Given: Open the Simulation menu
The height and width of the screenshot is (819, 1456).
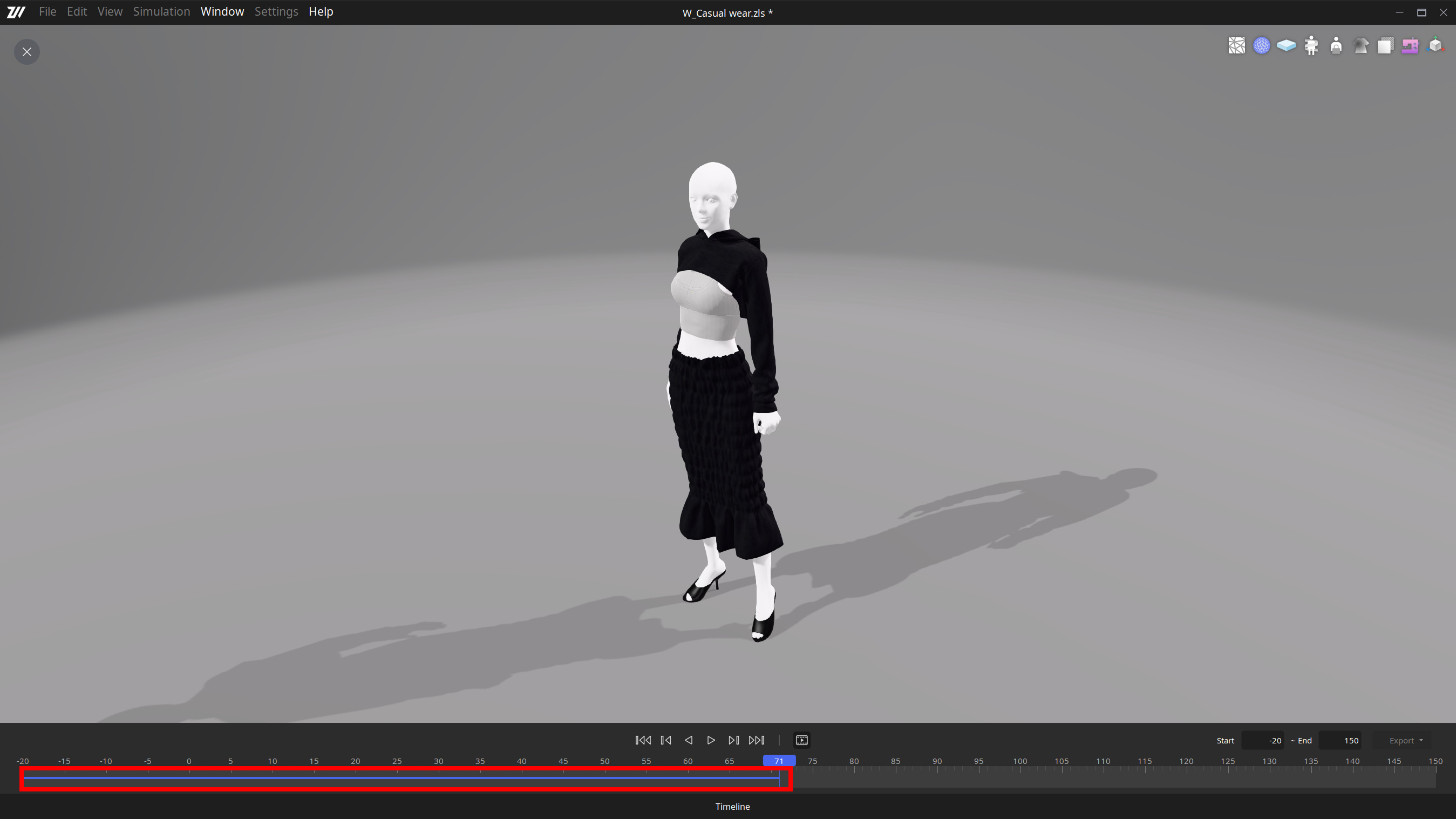Looking at the screenshot, I should click(162, 12).
